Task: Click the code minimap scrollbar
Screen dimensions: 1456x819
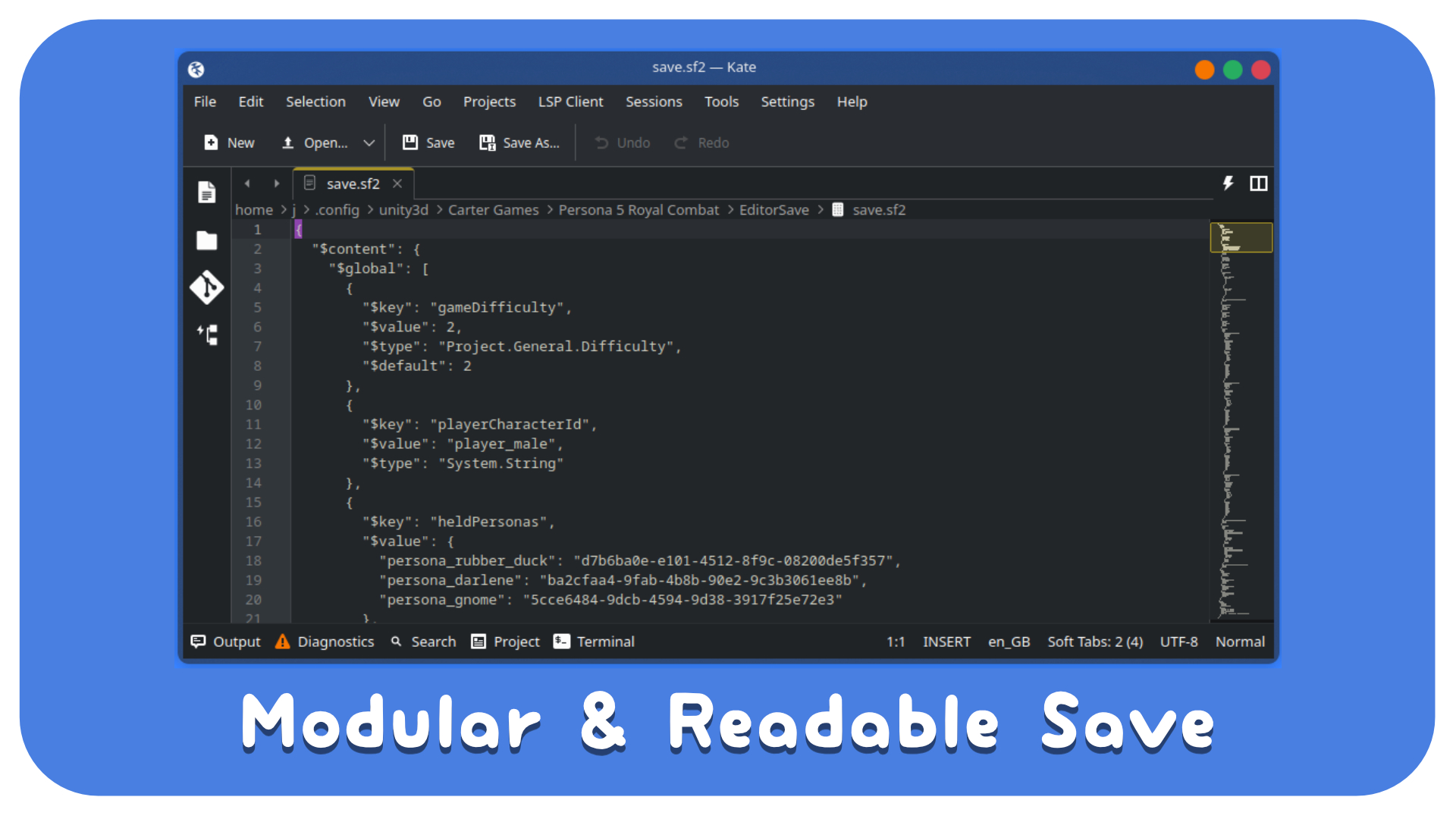Action: coord(1241,425)
